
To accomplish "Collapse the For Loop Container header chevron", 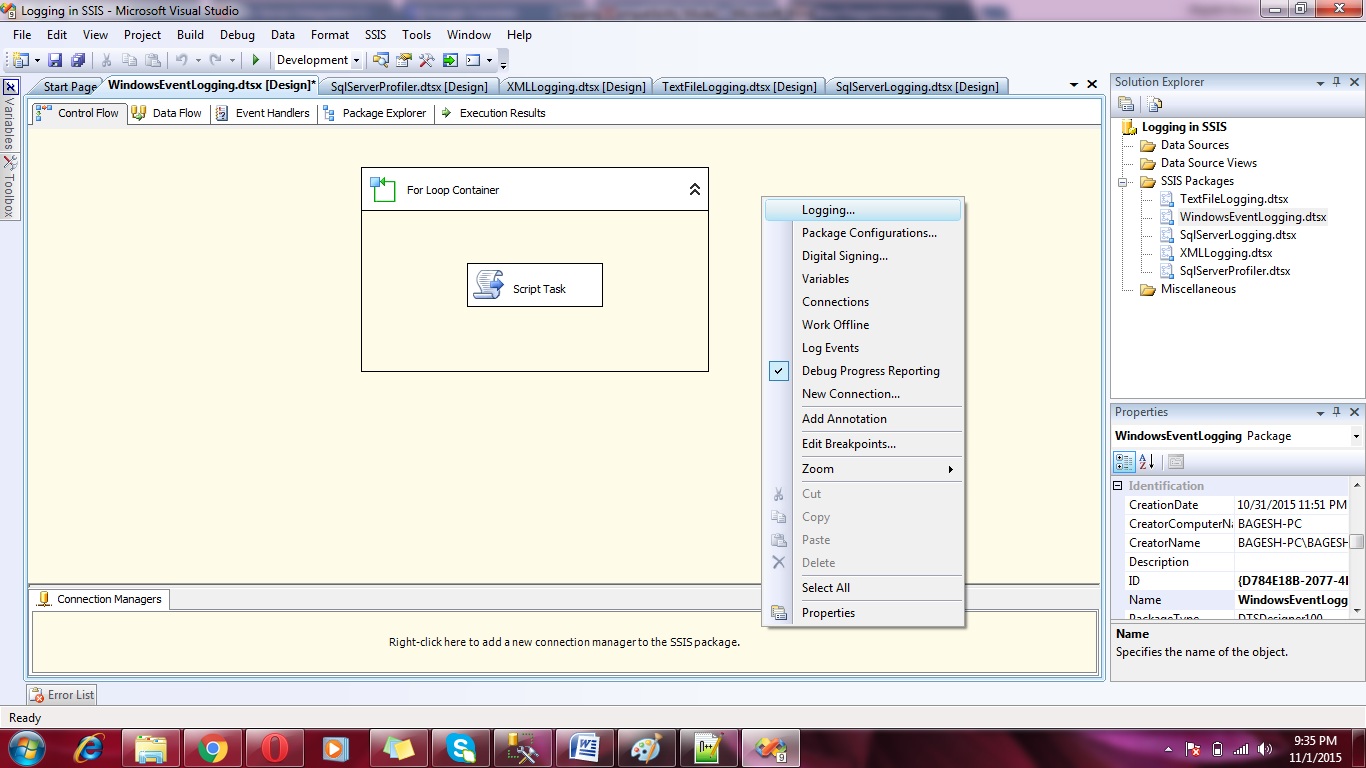I will click(695, 188).
